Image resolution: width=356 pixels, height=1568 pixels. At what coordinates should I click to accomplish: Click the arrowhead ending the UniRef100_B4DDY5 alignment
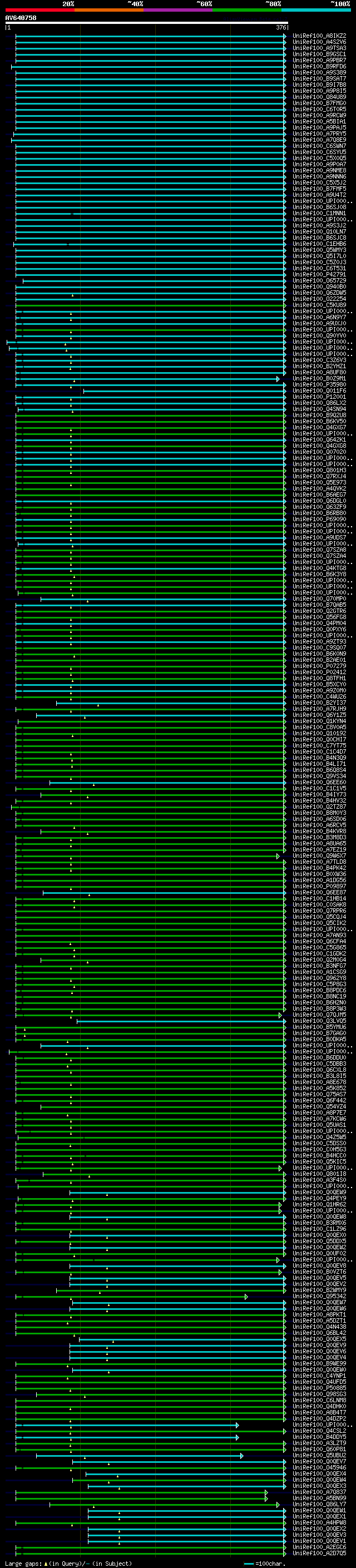tap(238, 1437)
